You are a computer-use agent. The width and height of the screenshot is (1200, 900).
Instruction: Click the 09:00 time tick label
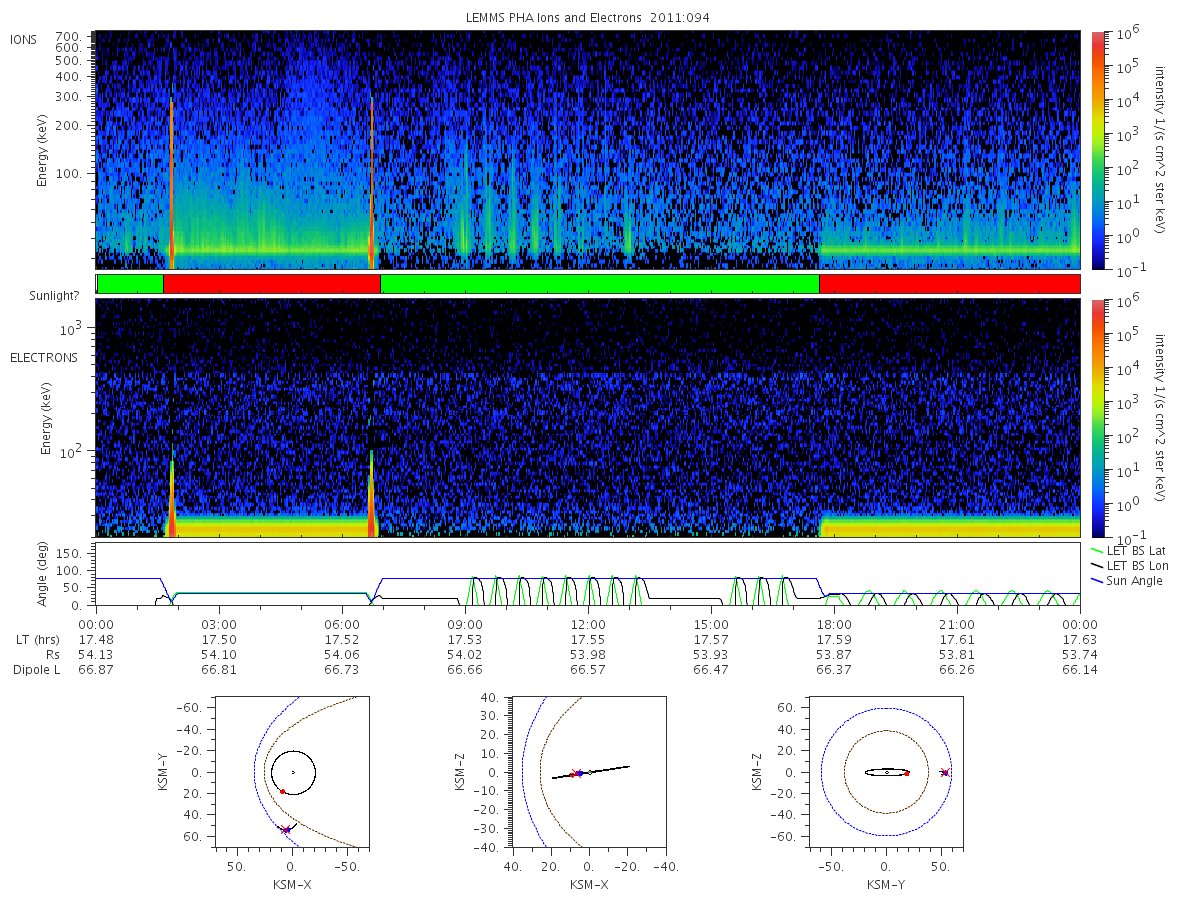point(466,625)
